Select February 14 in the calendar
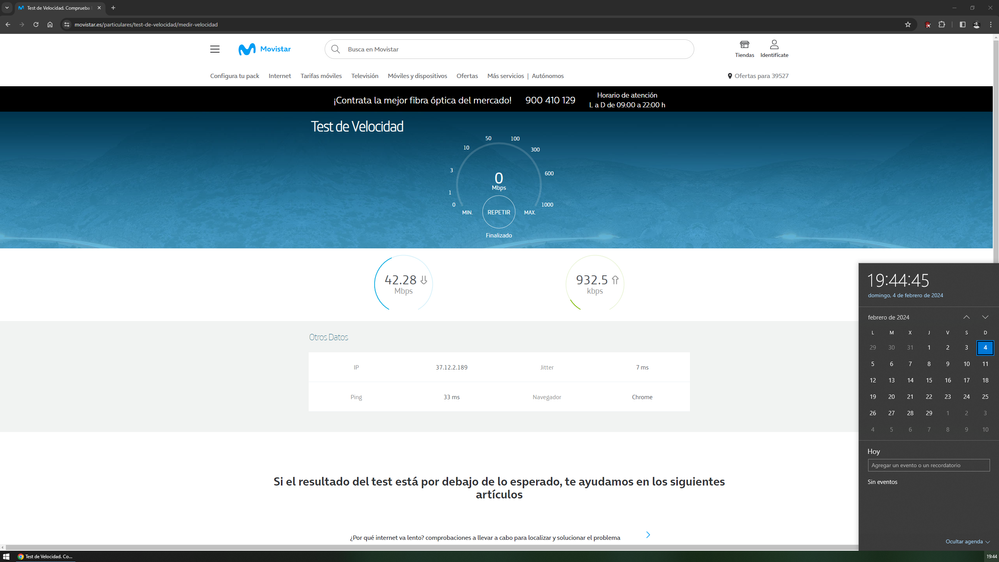The width and height of the screenshot is (999, 562). tap(910, 380)
